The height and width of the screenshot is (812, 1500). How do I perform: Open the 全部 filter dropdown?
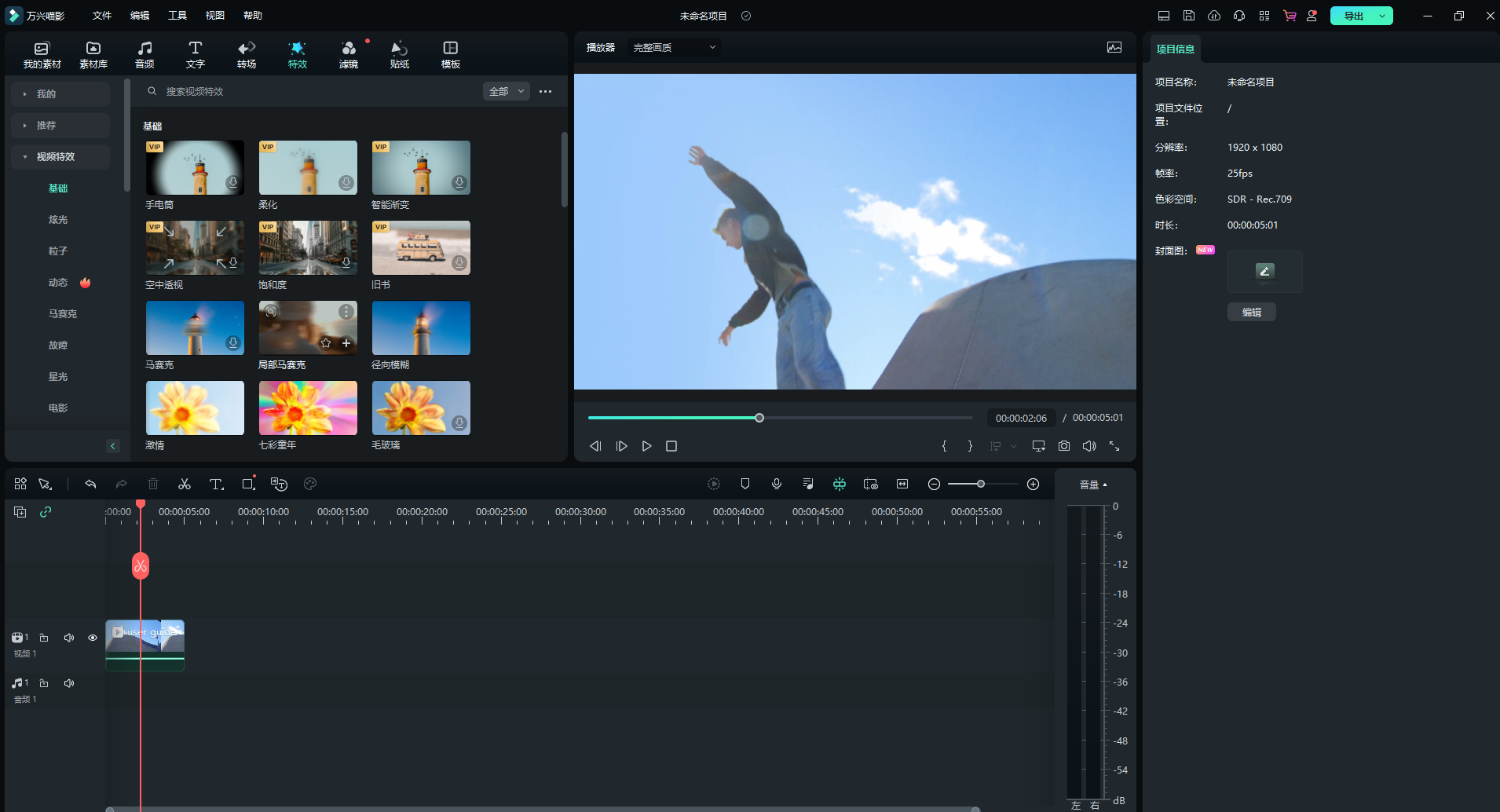(x=507, y=92)
